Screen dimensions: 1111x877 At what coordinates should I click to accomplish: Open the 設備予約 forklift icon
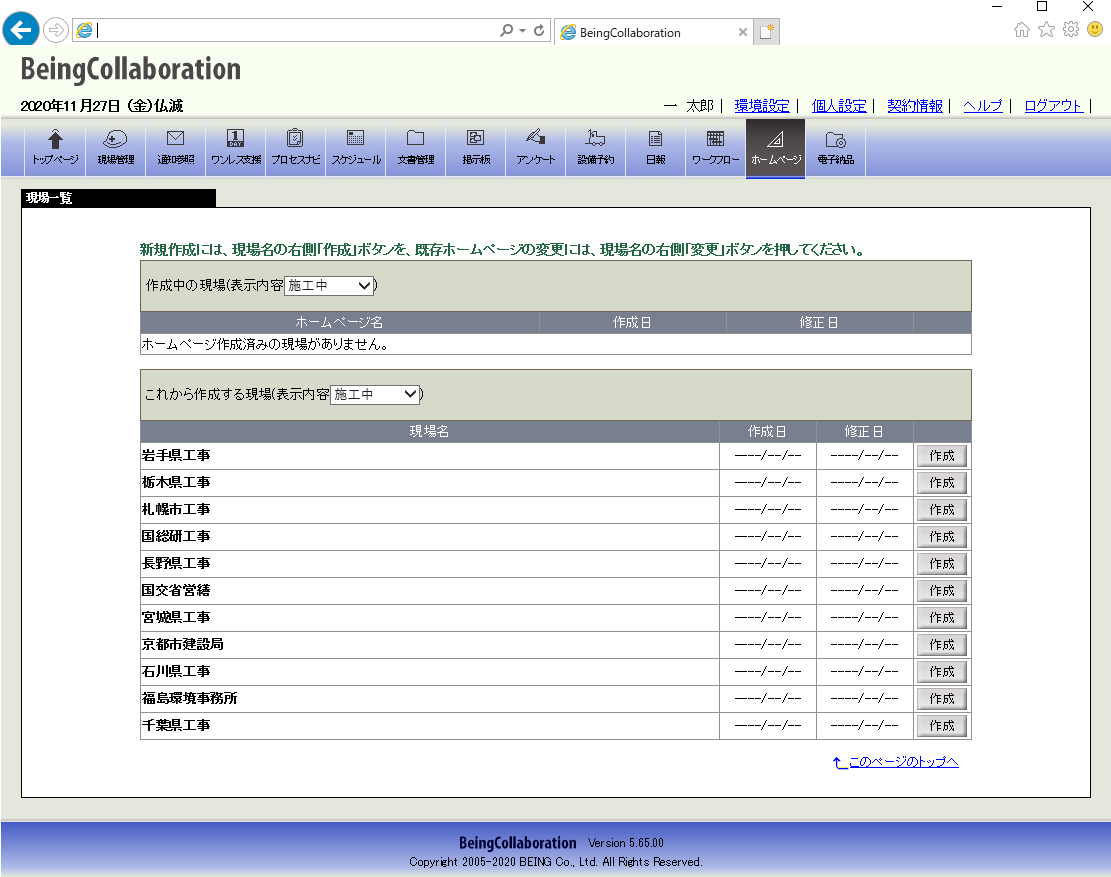[x=596, y=147]
